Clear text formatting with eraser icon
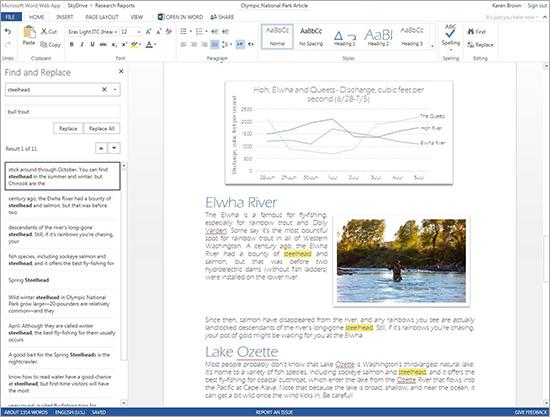550x417 pixels. 169,32
